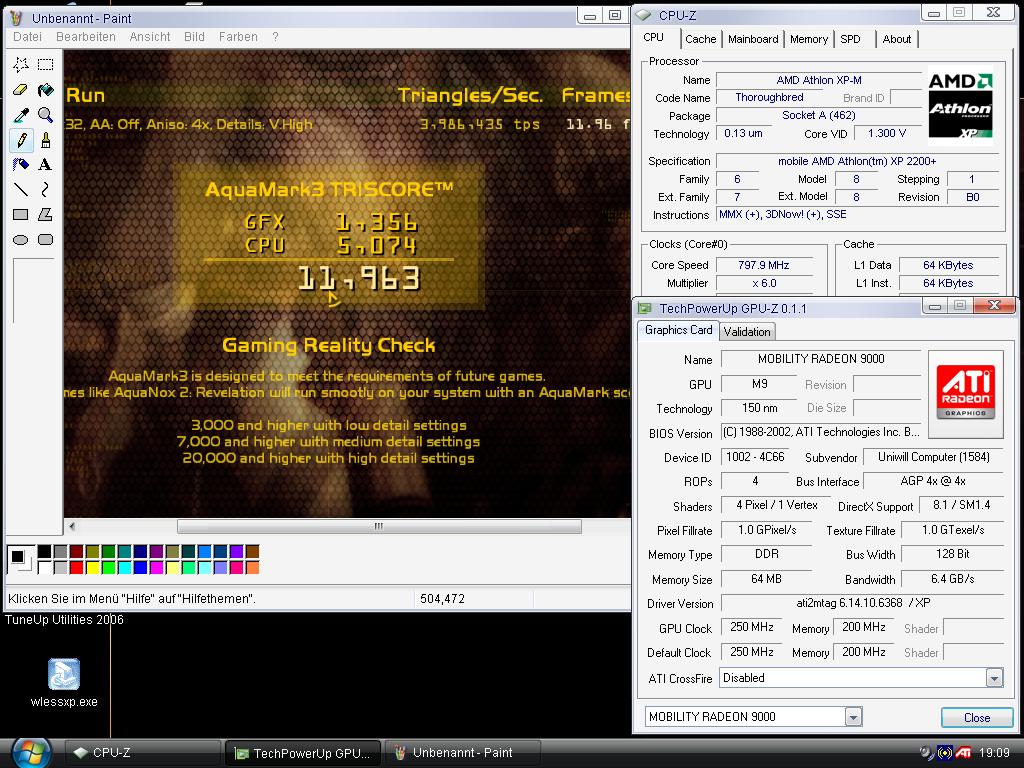Select the Pencil tool in Paint

pyautogui.click(x=21, y=140)
